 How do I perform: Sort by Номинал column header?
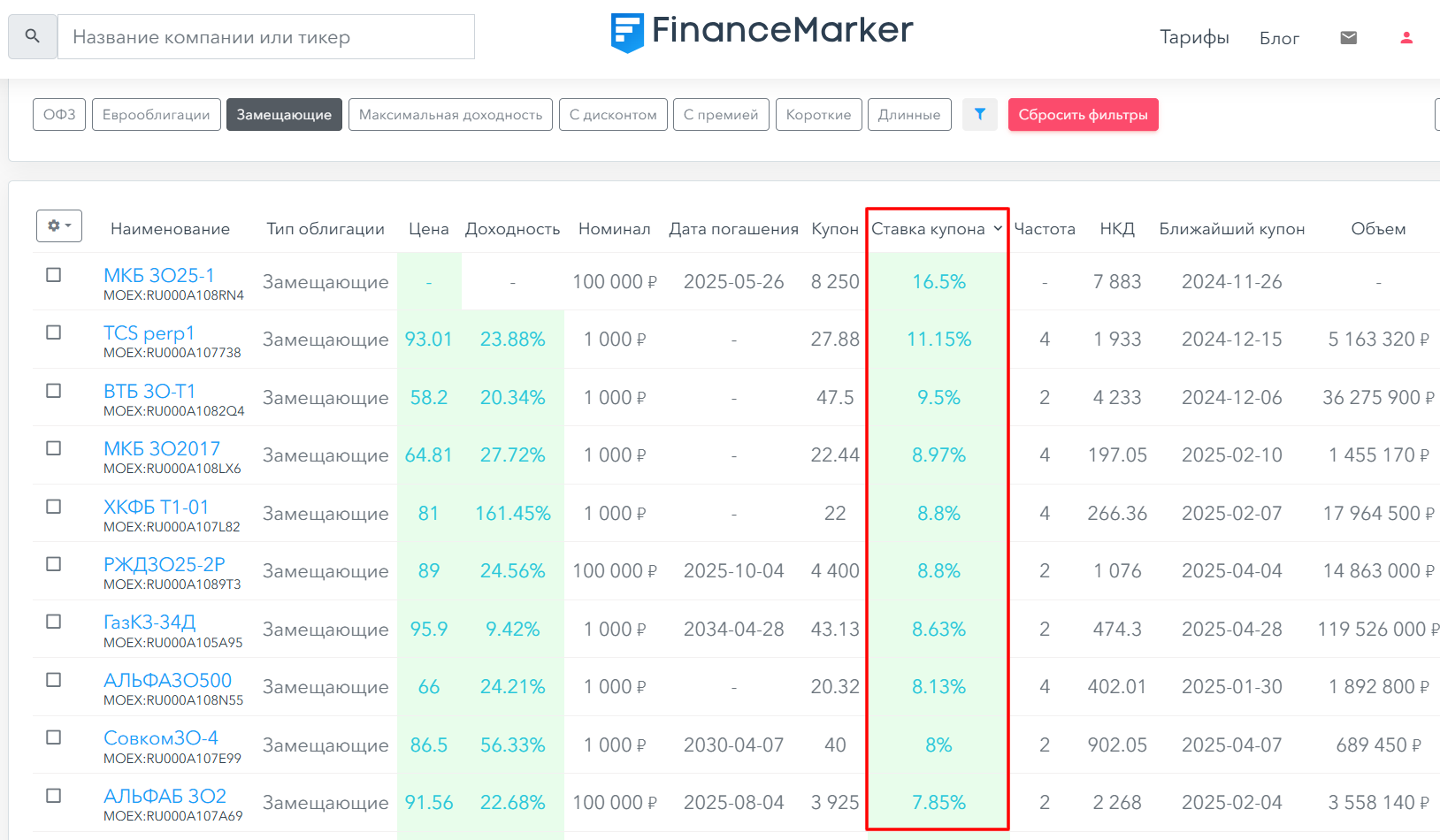pos(615,229)
